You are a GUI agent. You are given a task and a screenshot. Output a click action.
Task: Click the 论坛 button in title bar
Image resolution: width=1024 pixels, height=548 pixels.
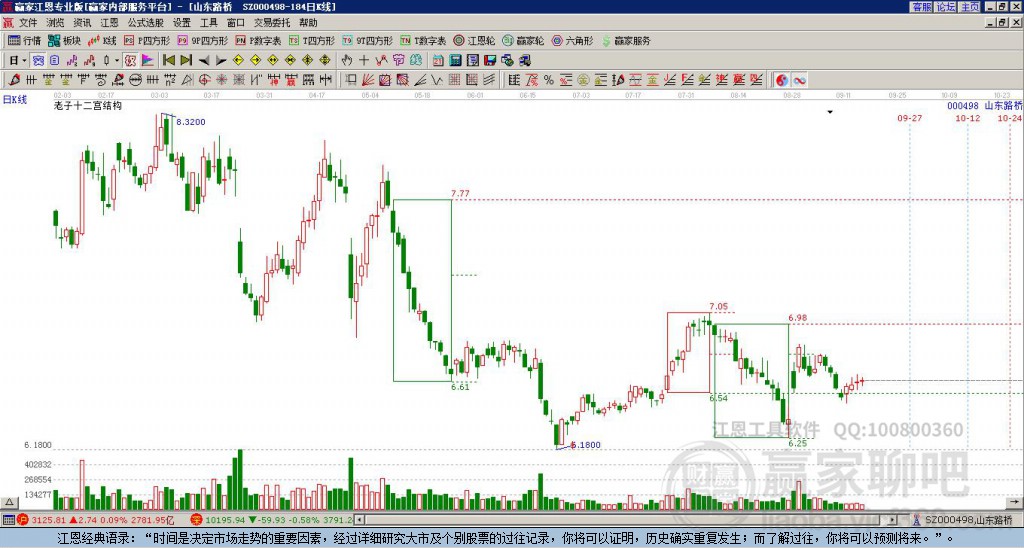945,7
